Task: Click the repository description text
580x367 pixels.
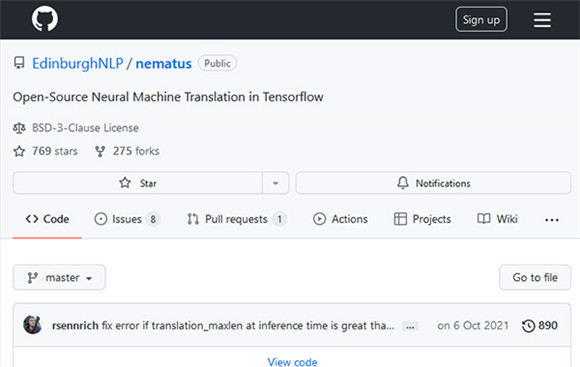Action: point(168,97)
